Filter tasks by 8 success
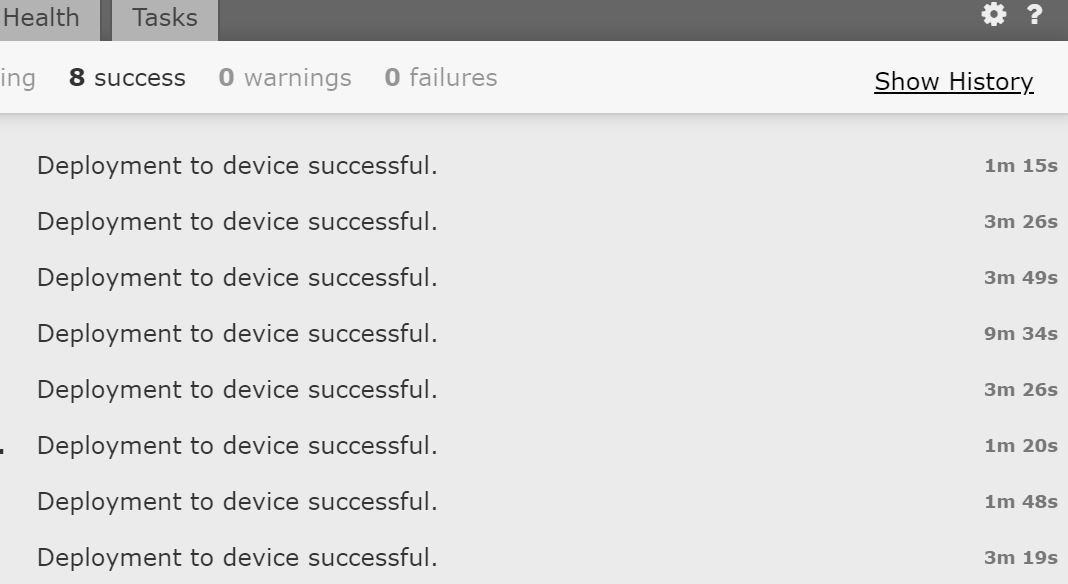1068x584 pixels. click(x=127, y=78)
